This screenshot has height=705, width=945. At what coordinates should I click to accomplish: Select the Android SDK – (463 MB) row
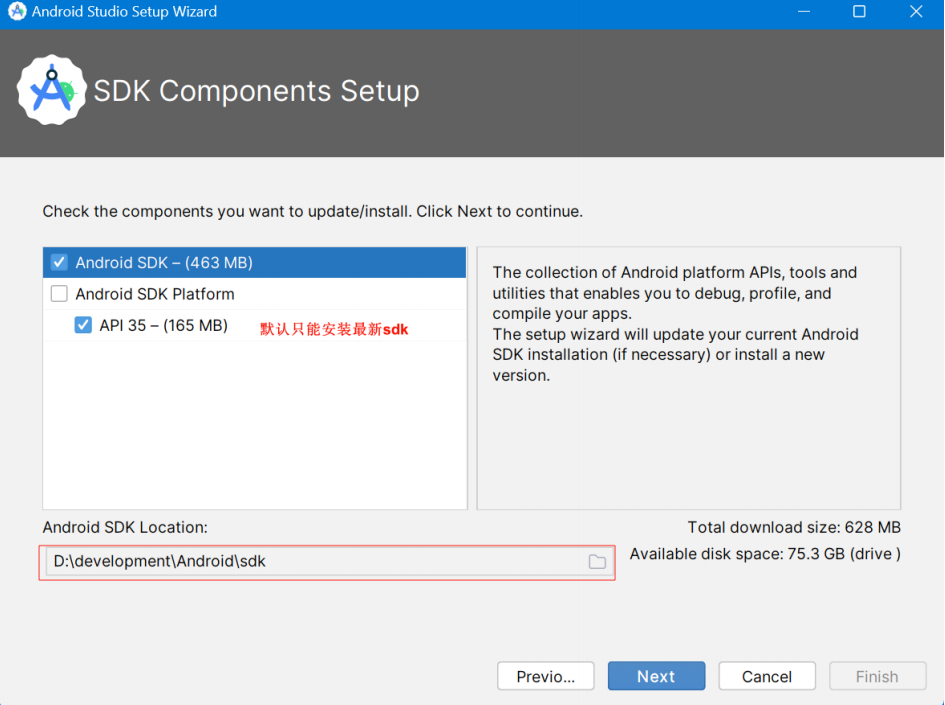click(254, 263)
